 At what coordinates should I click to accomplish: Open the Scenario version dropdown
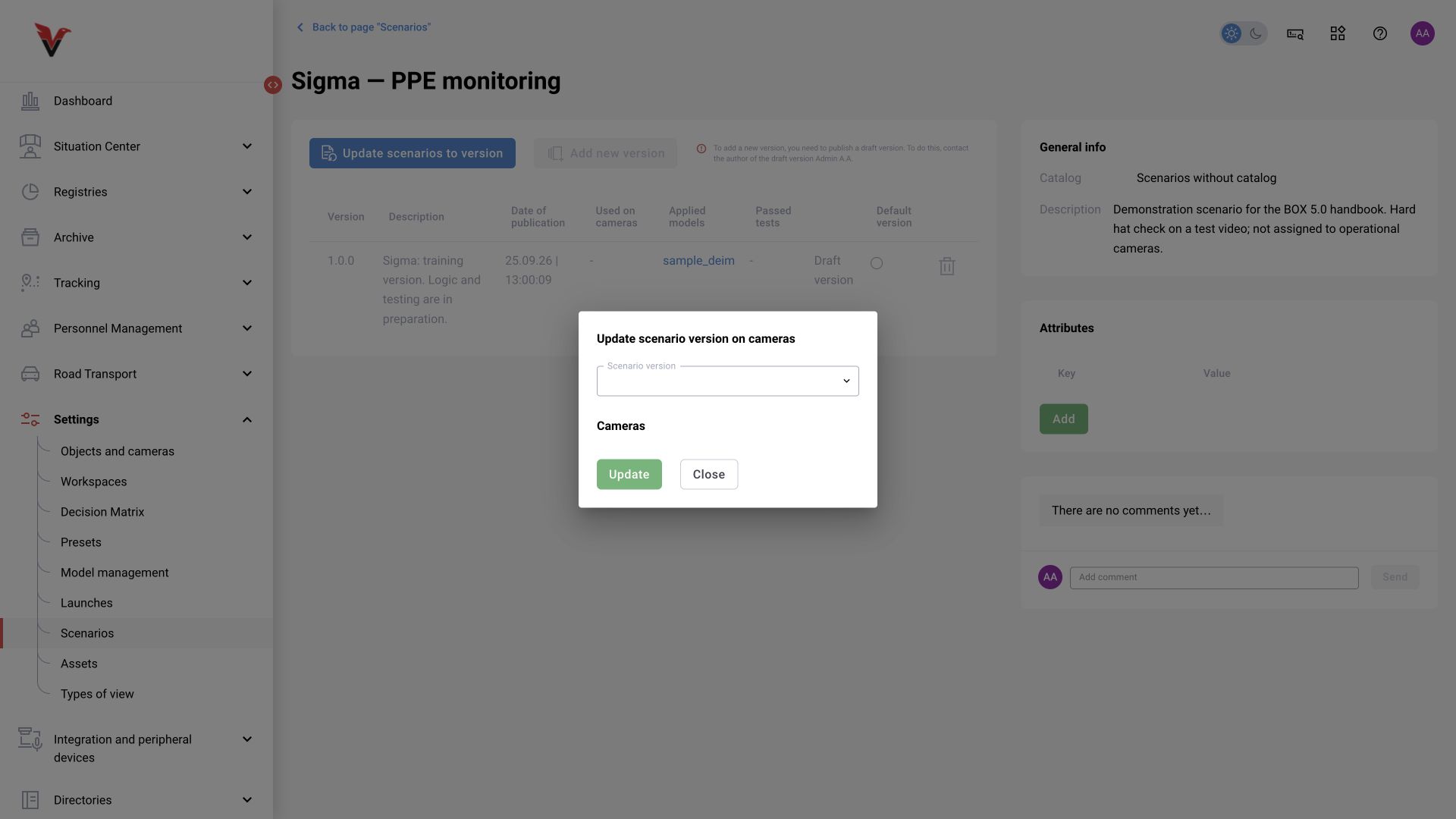pyautogui.click(x=728, y=381)
